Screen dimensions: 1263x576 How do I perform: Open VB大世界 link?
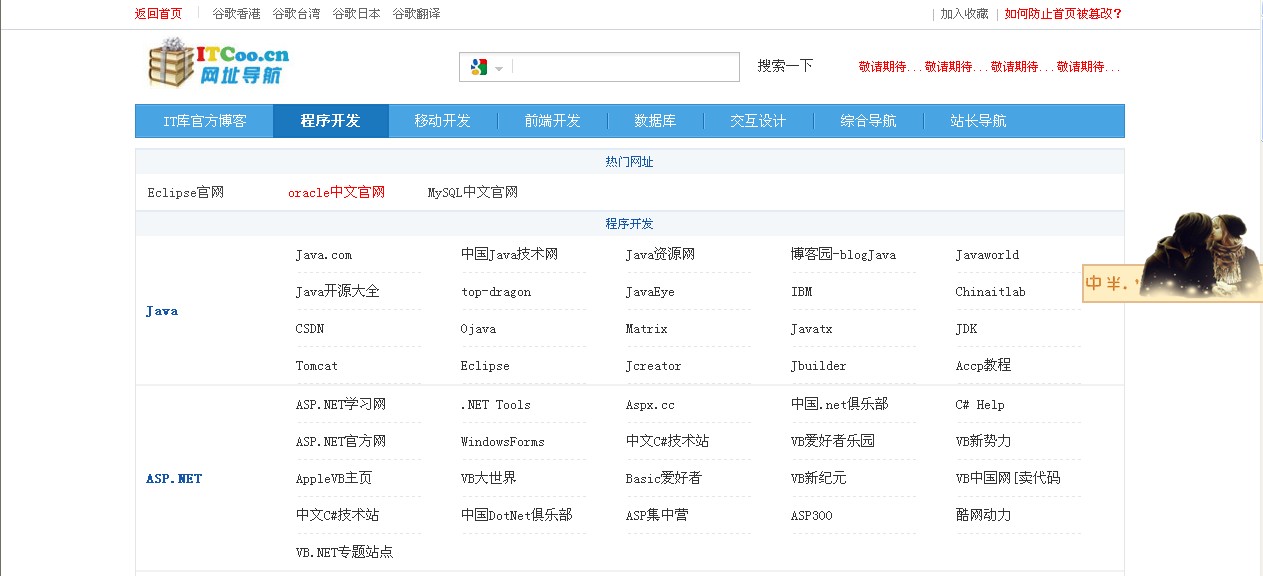tap(488, 478)
